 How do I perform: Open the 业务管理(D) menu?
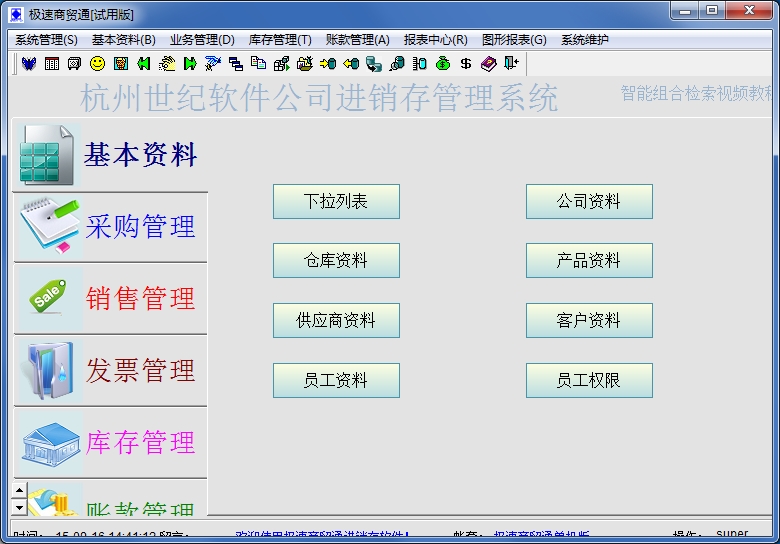click(202, 40)
